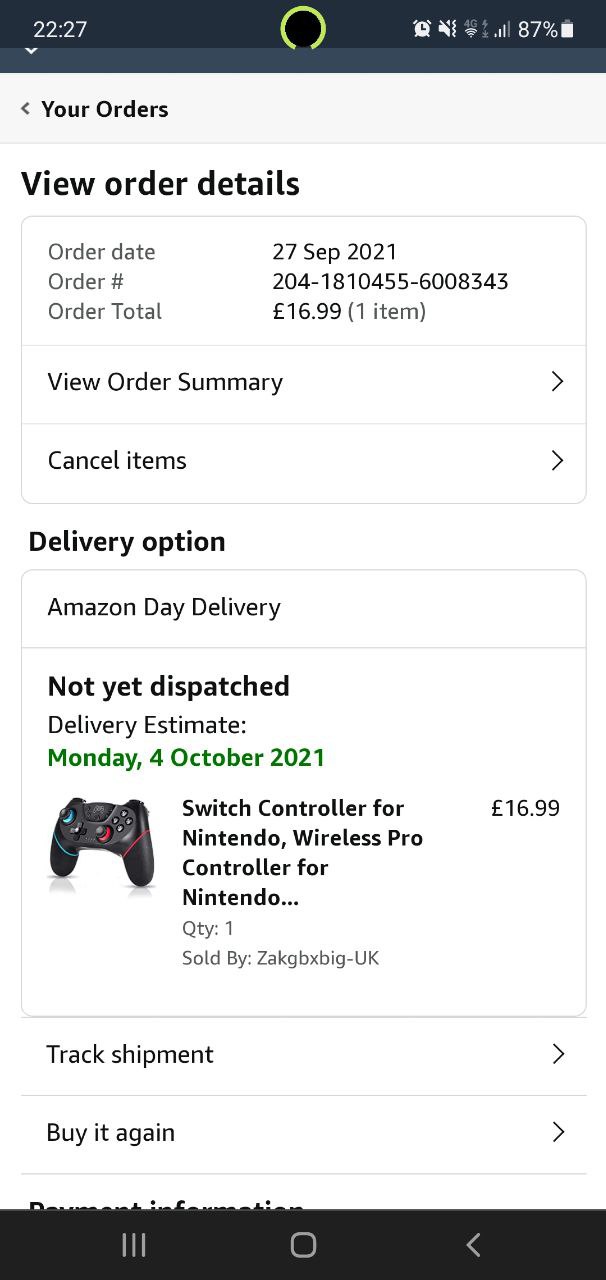
Task: Tap the muted sound status icon
Action: (447, 29)
